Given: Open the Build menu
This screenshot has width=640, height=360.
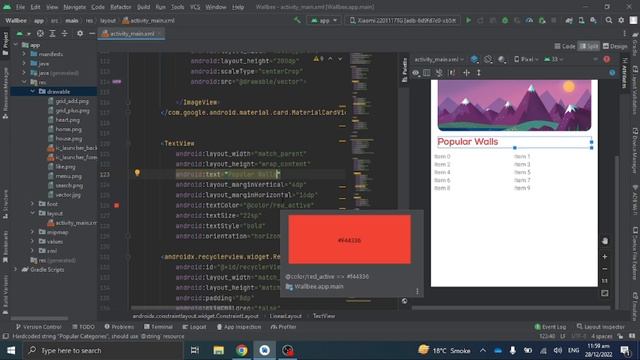Looking at the screenshot, I should (x=143, y=7).
